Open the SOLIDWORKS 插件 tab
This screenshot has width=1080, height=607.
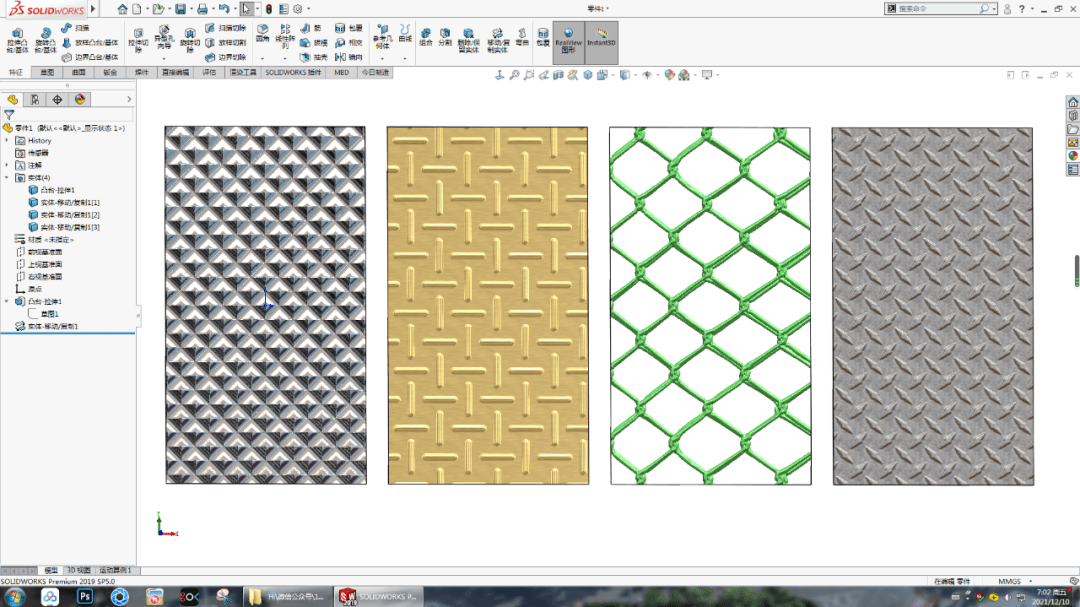click(x=293, y=72)
